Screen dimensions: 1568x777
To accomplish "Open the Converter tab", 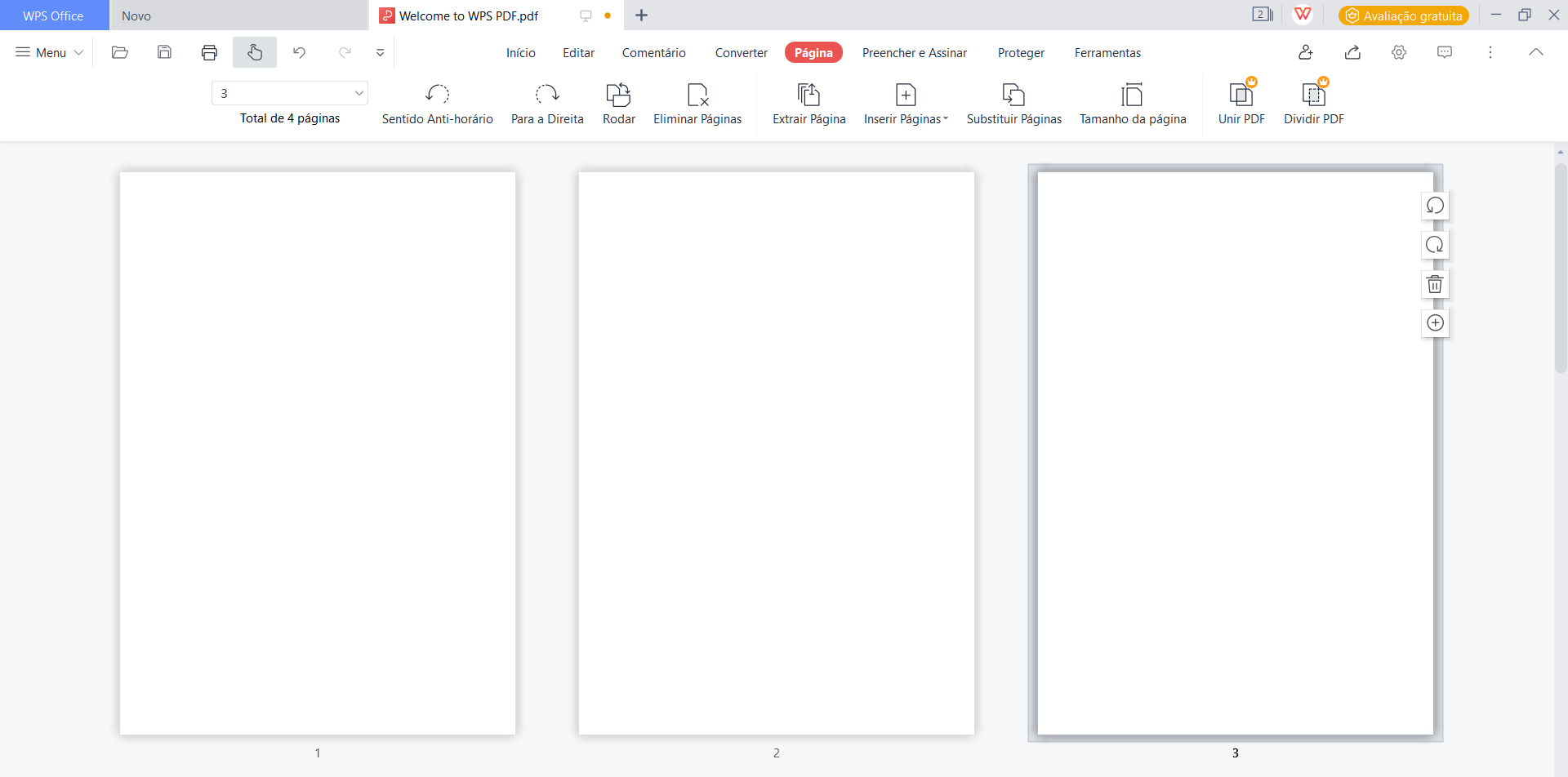I will click(741, 52).
